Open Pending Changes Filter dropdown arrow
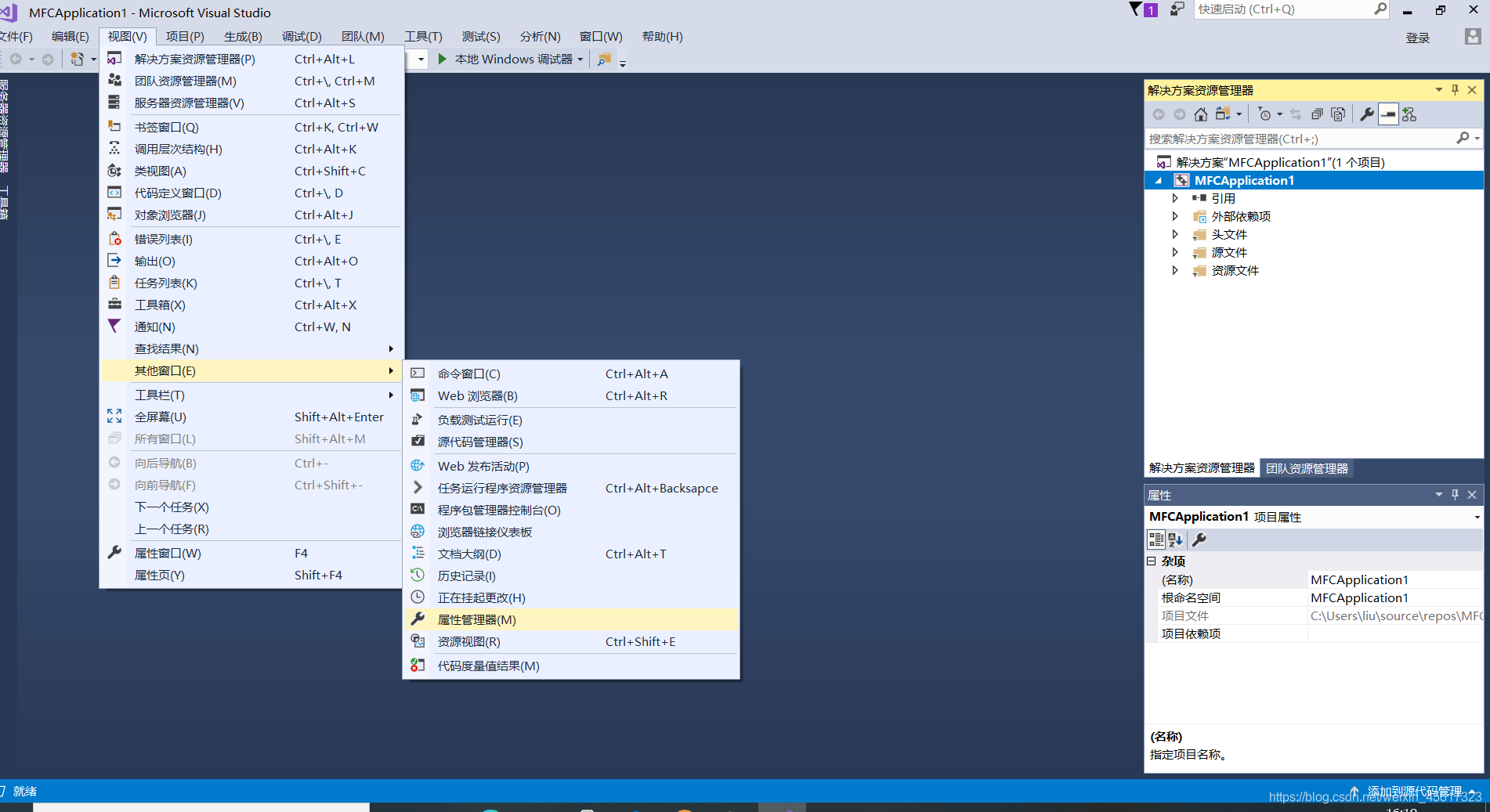The height and width of the screenshot is (812, 1490). tap(1280, 114)
